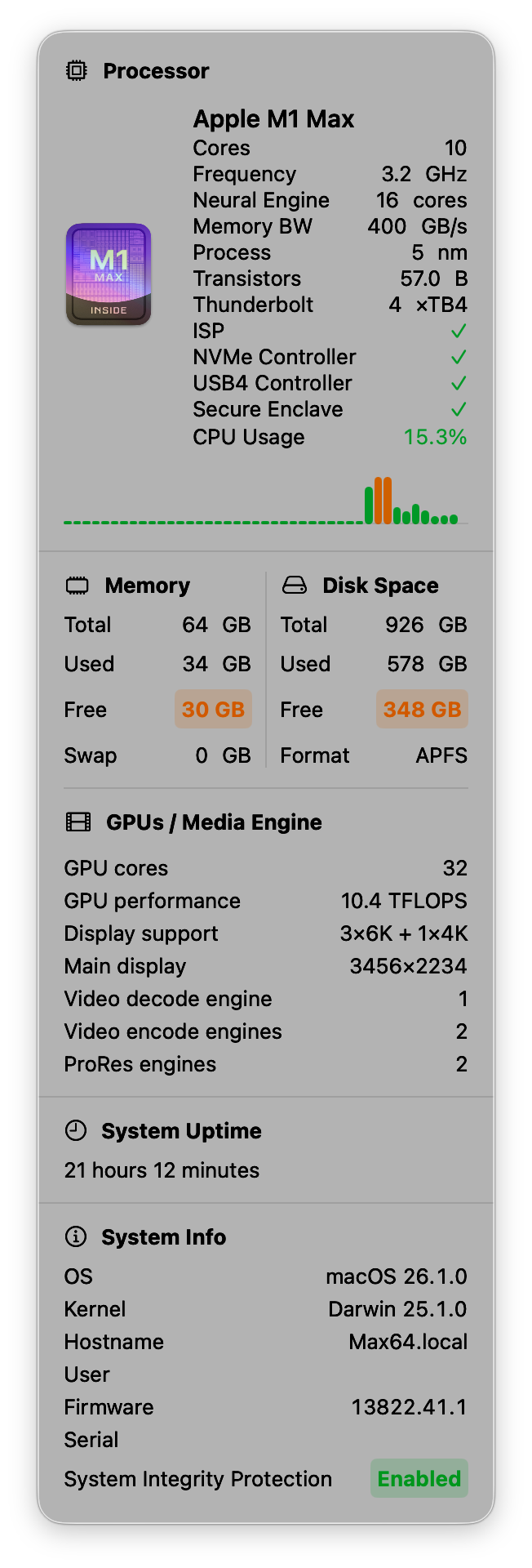Click the System Uptime section title

click(181, 1131)
